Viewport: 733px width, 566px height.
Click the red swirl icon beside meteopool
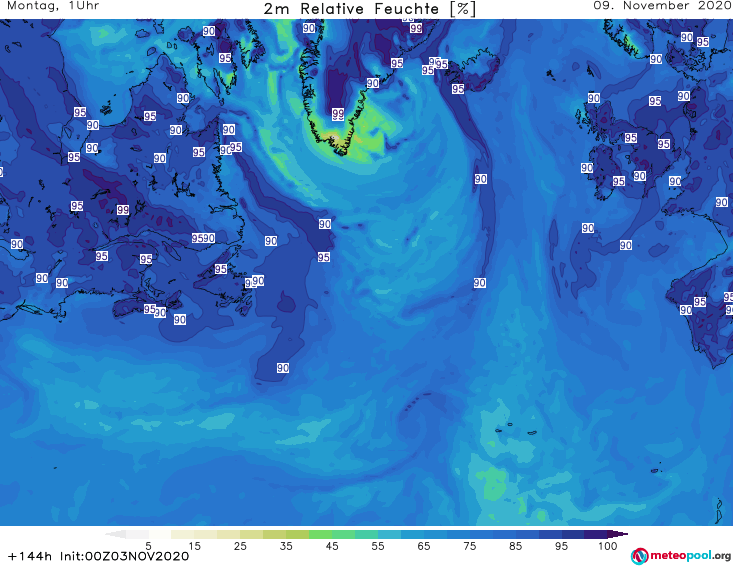click(x=639, y=557)
